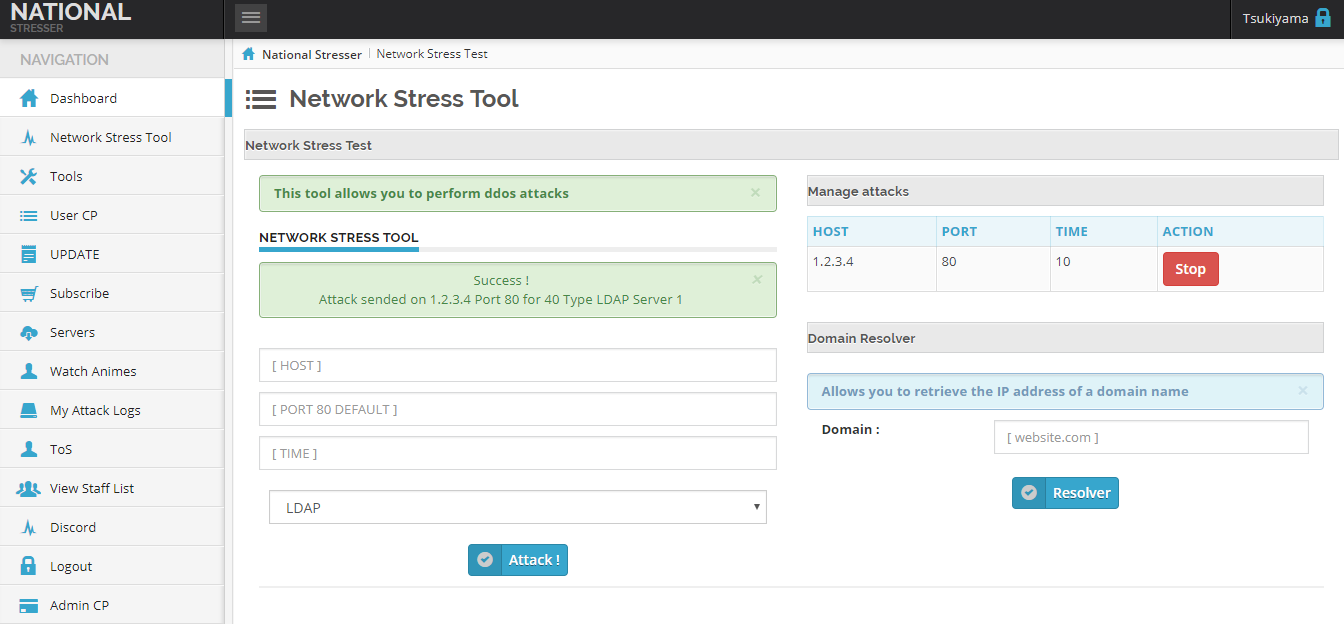
Task: Open User CP list icon
Action: [29, 215]
